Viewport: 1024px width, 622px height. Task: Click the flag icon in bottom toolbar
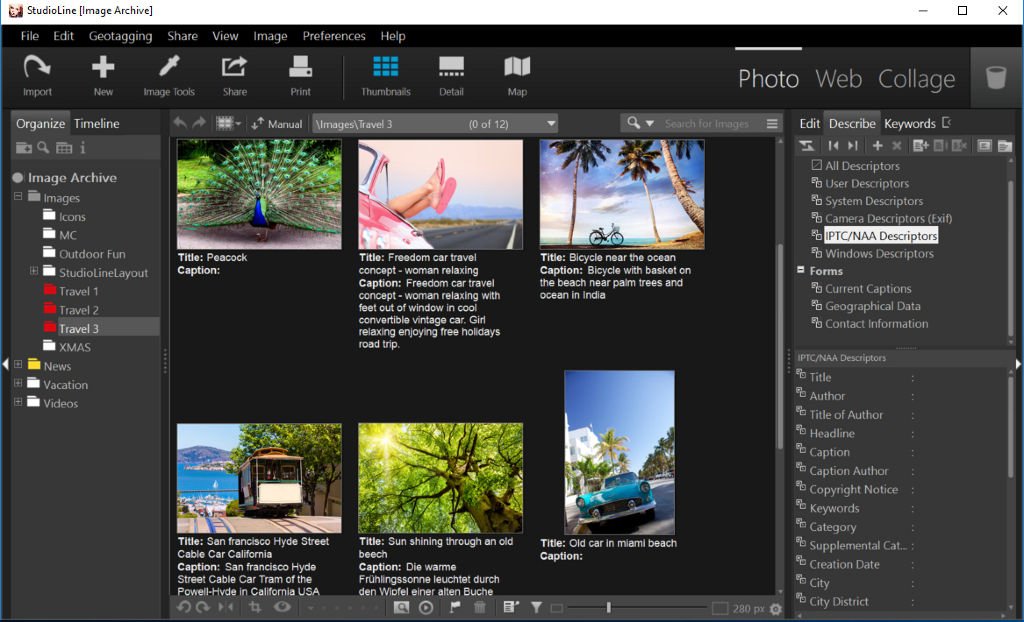[455, 608]
